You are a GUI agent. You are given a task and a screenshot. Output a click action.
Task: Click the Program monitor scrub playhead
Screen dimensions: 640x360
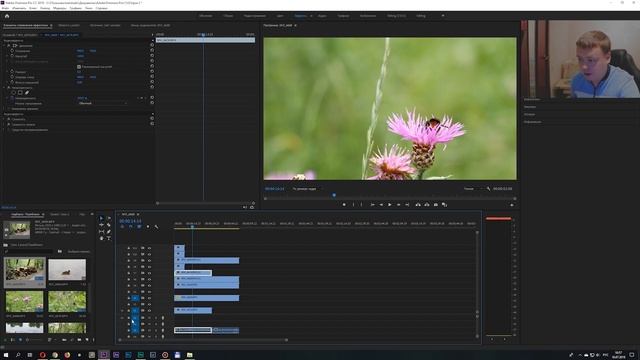click(334, 196)
